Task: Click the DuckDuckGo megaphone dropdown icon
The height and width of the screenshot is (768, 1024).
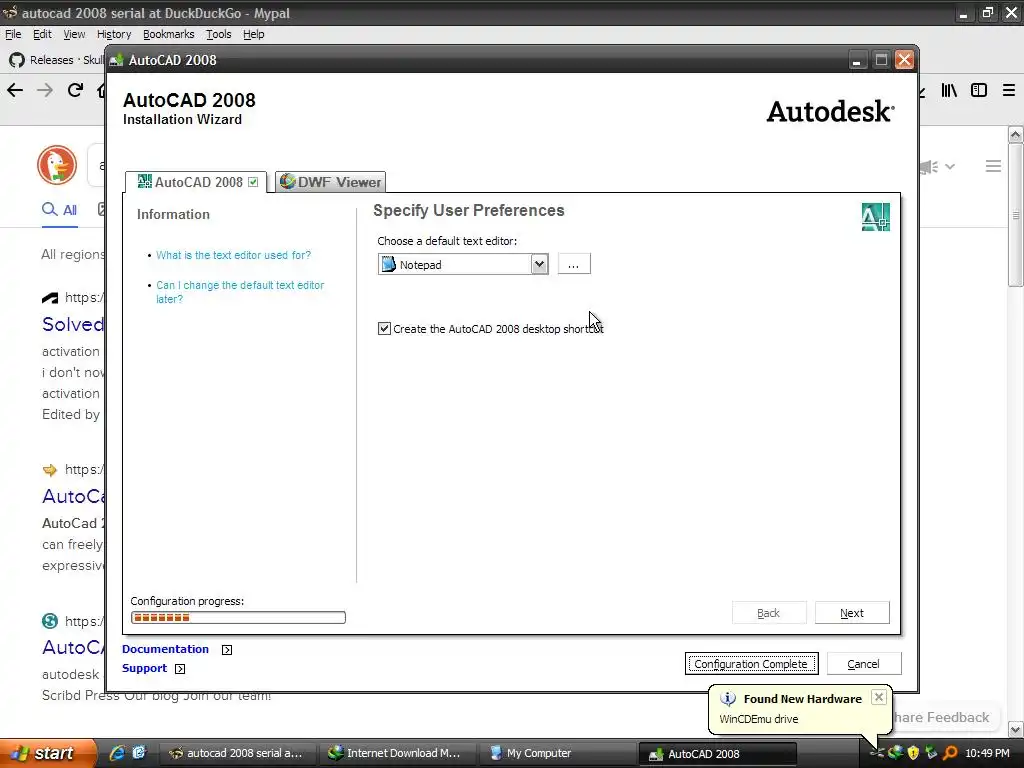Action: (x=937, y=167)
